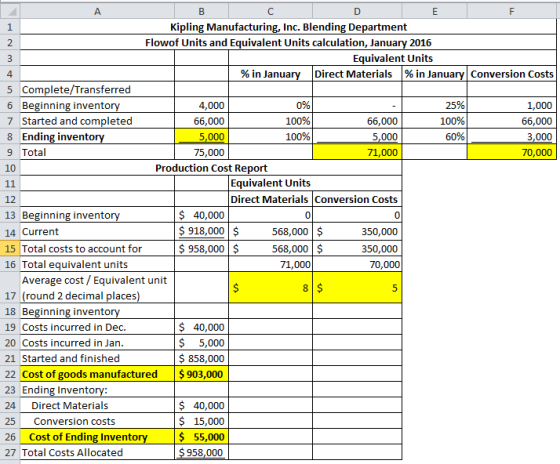Select Started and finished $ 858,000
This screenshot has height=464, width=560.
coord(201,358)
